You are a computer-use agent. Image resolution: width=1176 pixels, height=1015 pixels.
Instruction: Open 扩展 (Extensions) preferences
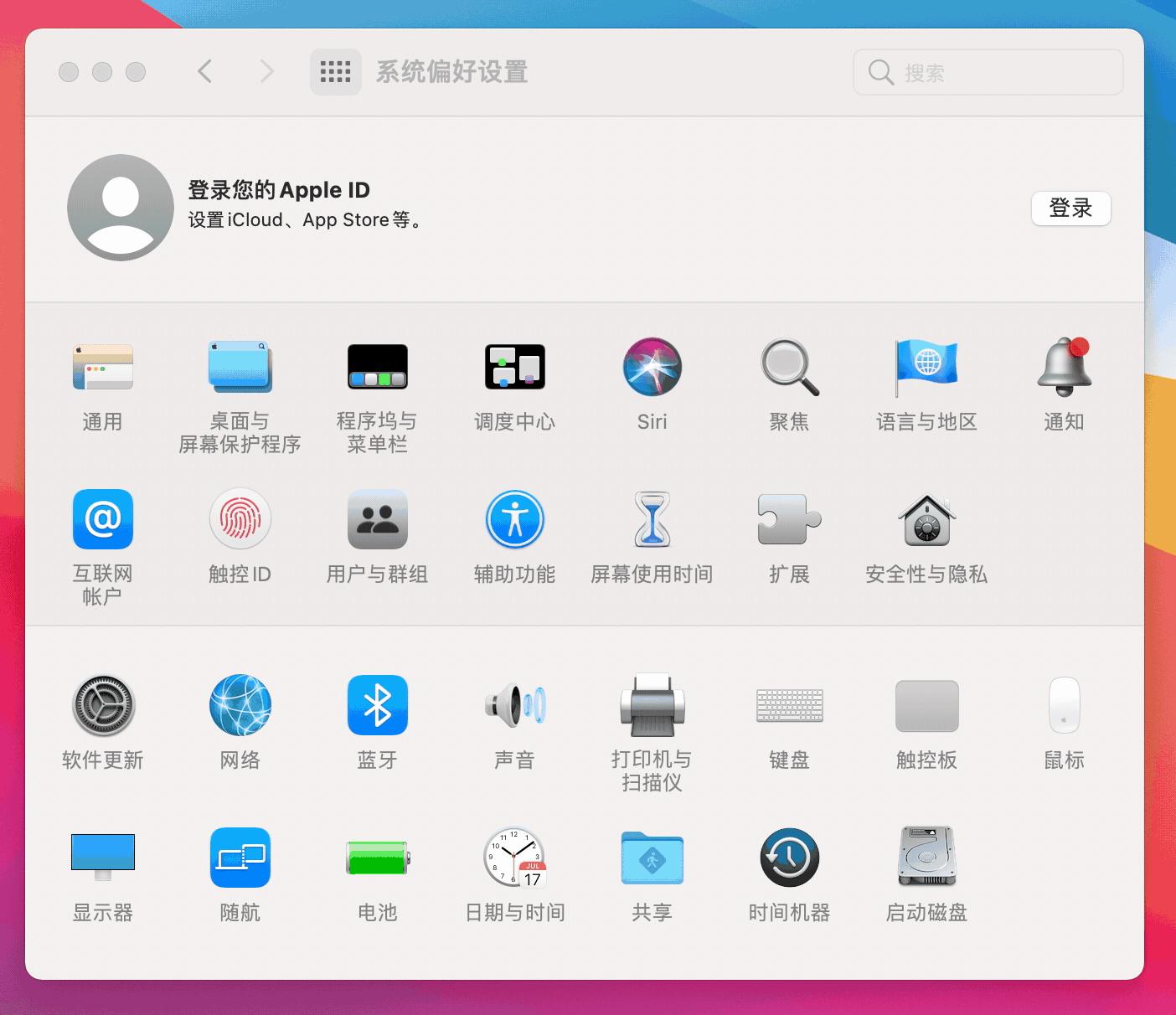click(x=790, y=519)
